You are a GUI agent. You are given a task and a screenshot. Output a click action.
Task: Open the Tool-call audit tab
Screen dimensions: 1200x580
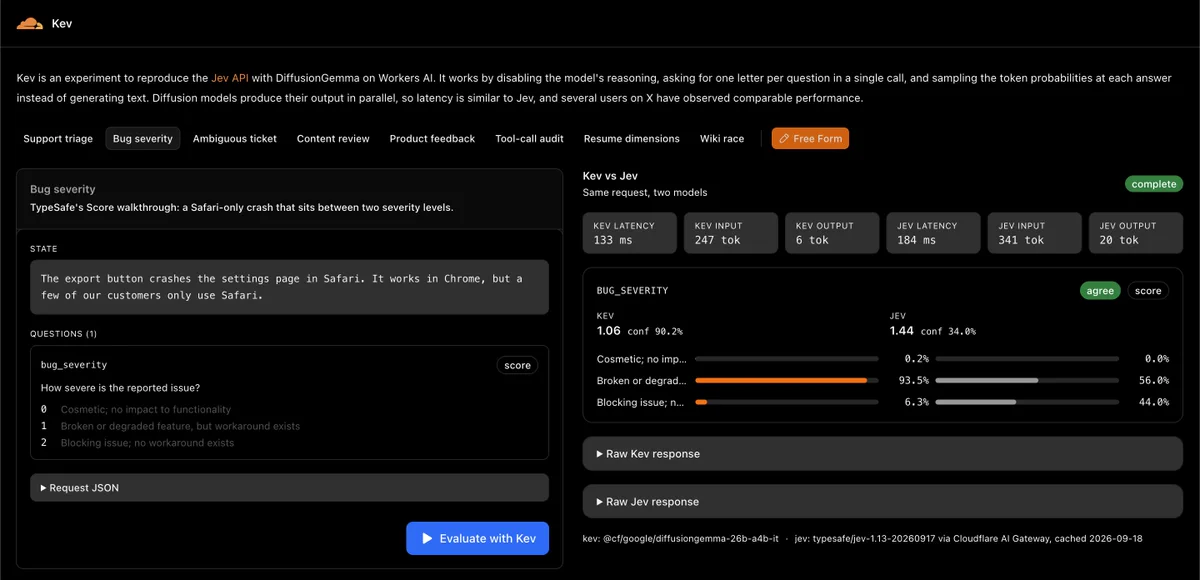529,139
